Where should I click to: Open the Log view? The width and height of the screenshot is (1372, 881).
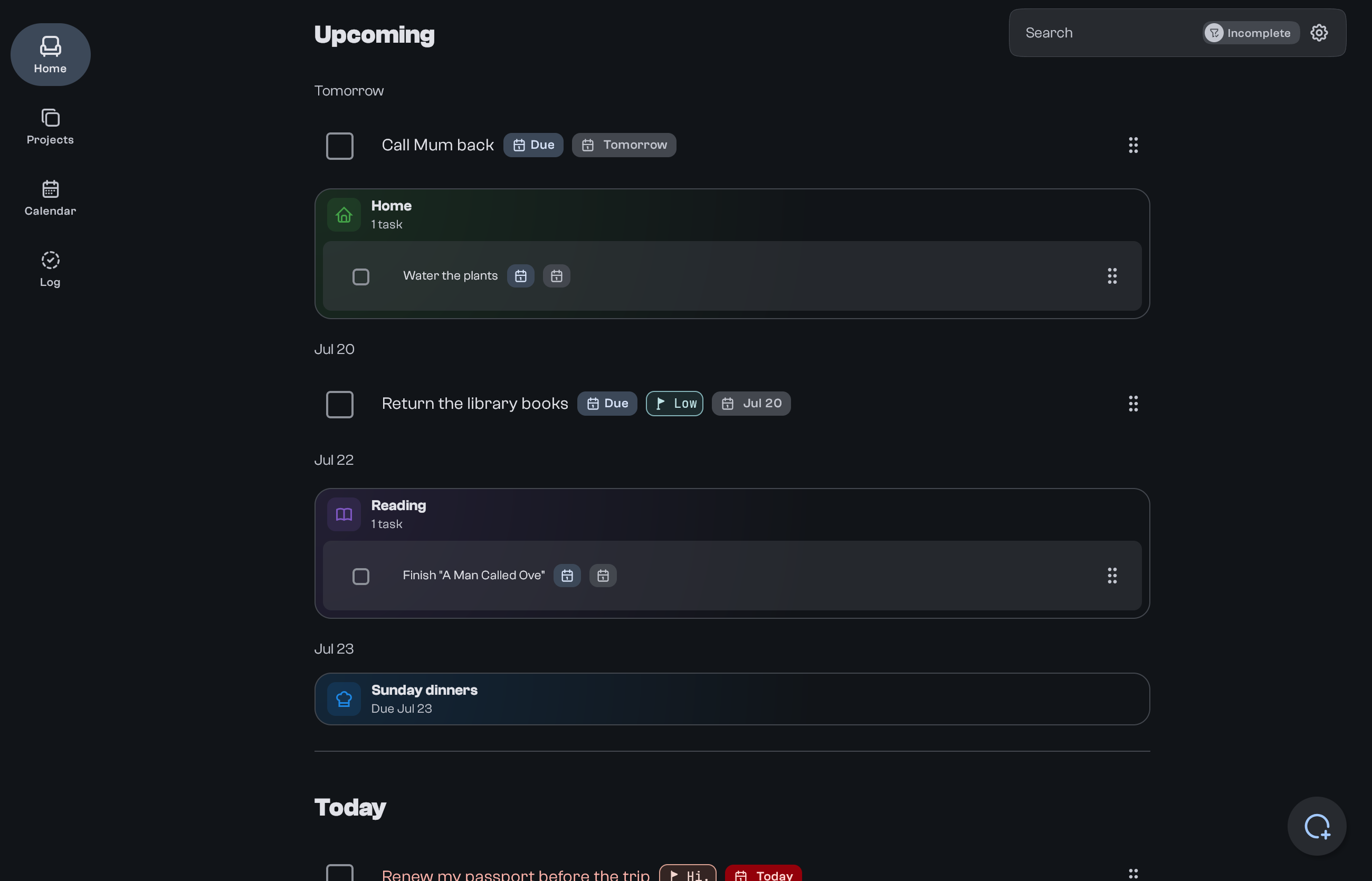click(50, 269)
